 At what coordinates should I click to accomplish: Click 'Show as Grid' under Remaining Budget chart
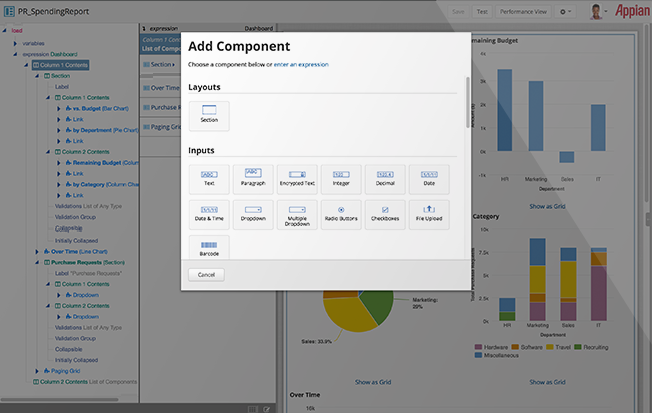(x=547, y=206)
